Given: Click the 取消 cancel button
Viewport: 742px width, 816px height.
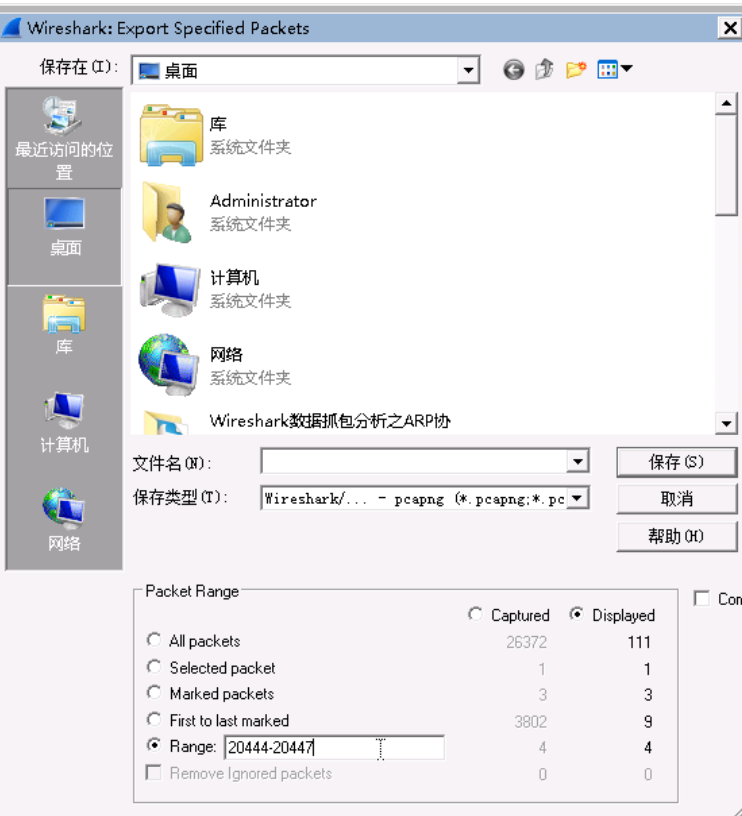Looking at the screenshot, I should pos(676,499).
